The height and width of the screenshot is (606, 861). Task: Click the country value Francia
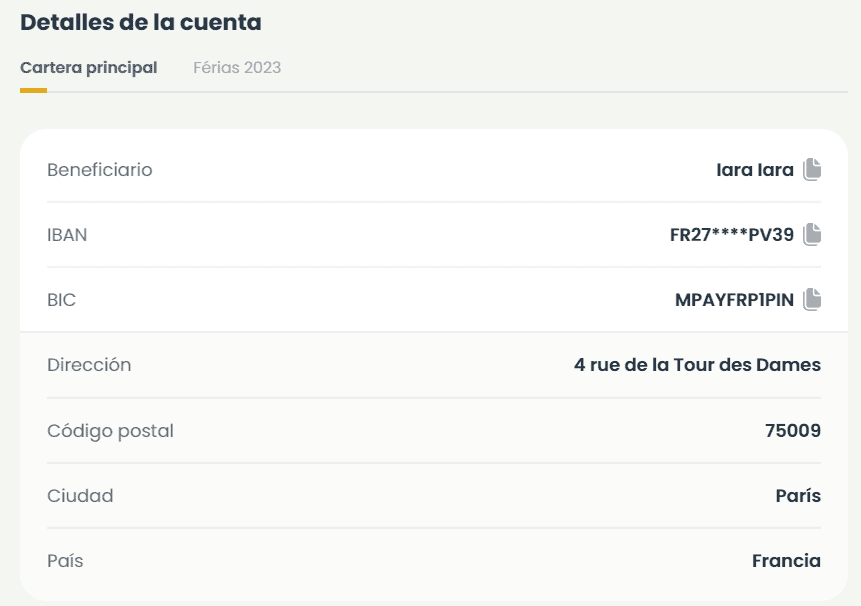(x=786, y=561)
